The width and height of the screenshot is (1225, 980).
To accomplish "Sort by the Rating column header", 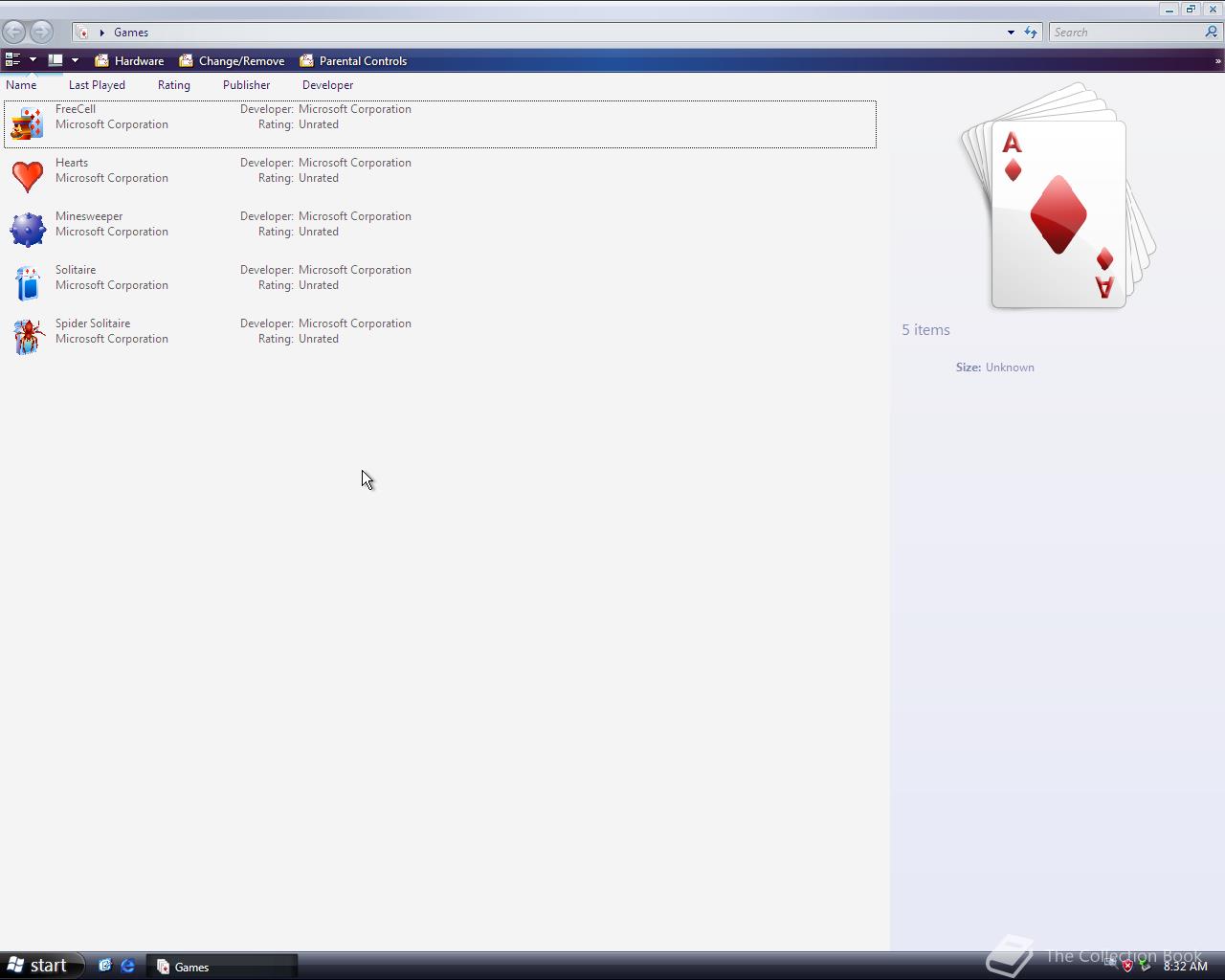I will 174,85.
